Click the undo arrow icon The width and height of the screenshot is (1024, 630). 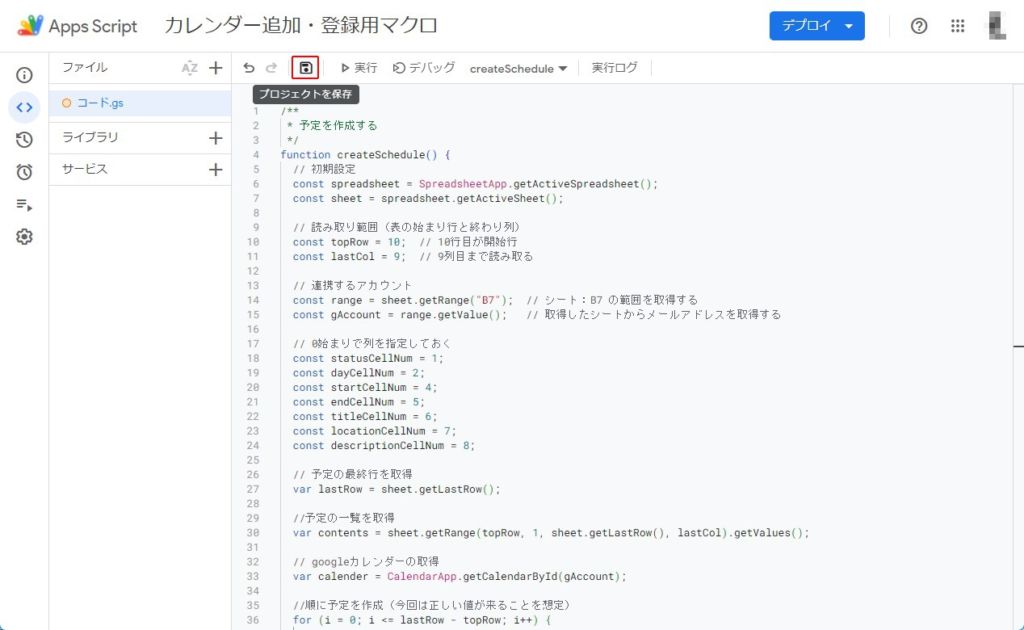pos(249,68)
